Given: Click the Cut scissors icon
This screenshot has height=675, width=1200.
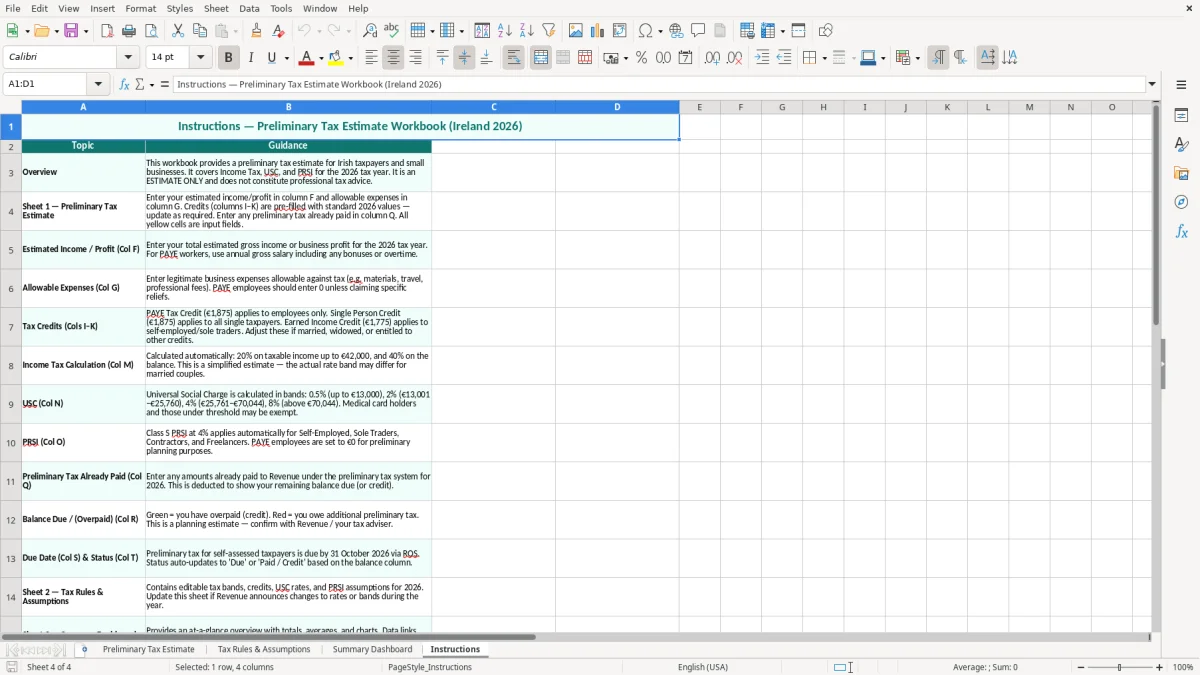Looking at the screenshot, I should click(178, 31).
